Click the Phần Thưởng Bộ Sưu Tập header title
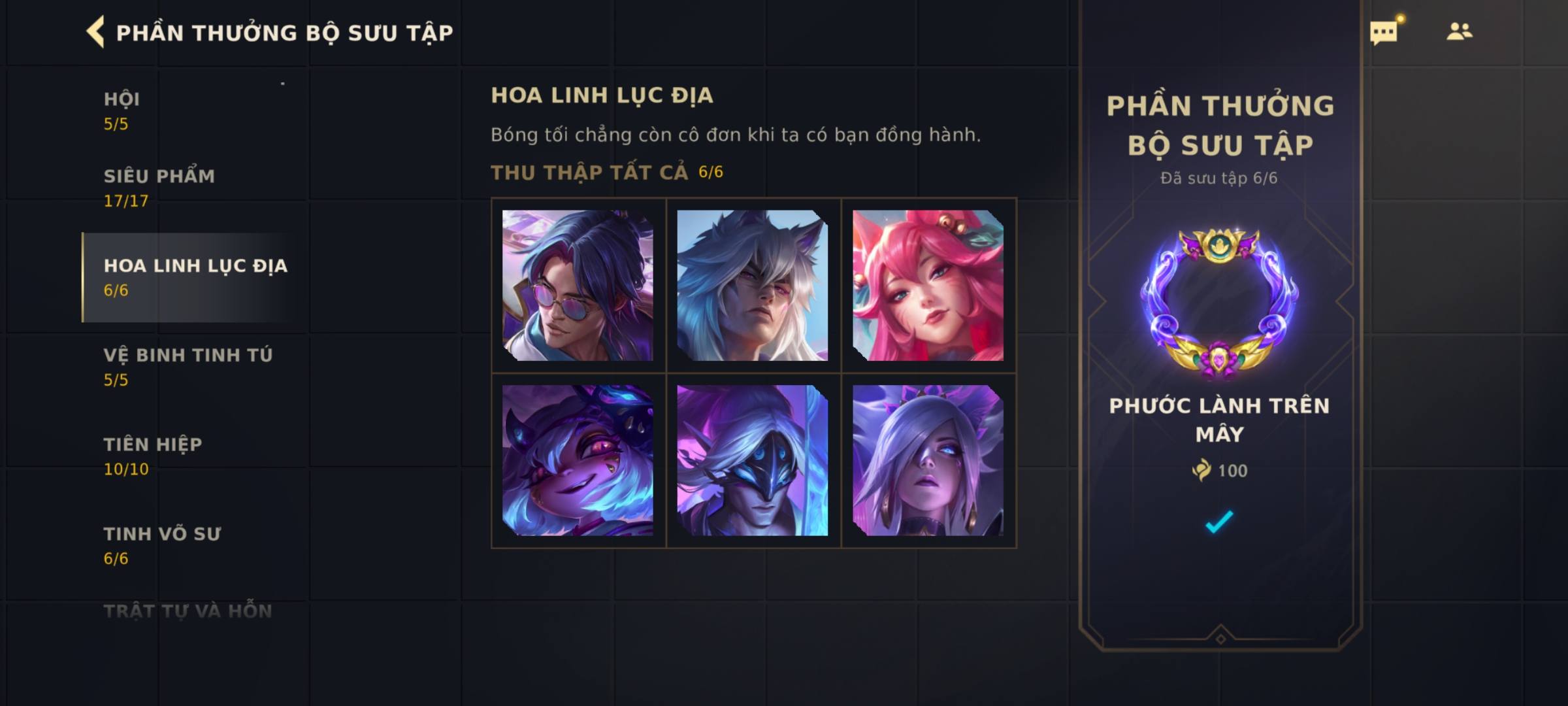The image size is (1568, 706). (284, 33)
